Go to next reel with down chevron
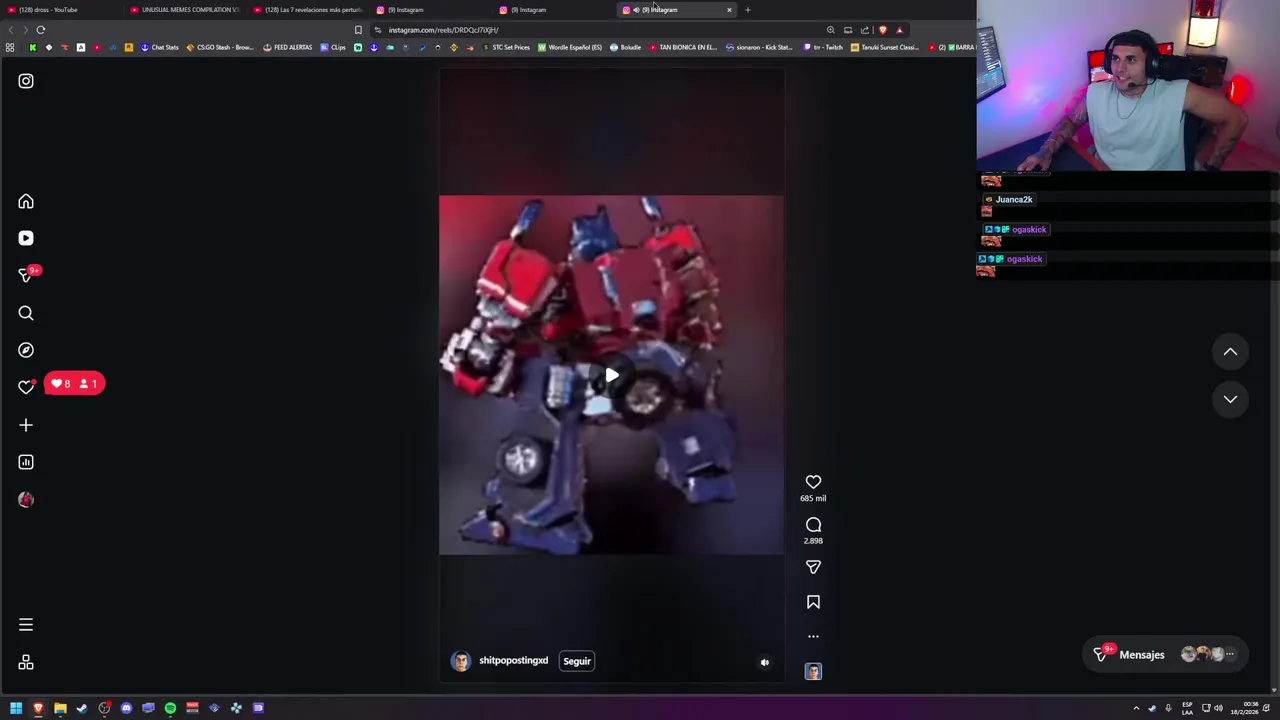 [x=1230, y=399]
